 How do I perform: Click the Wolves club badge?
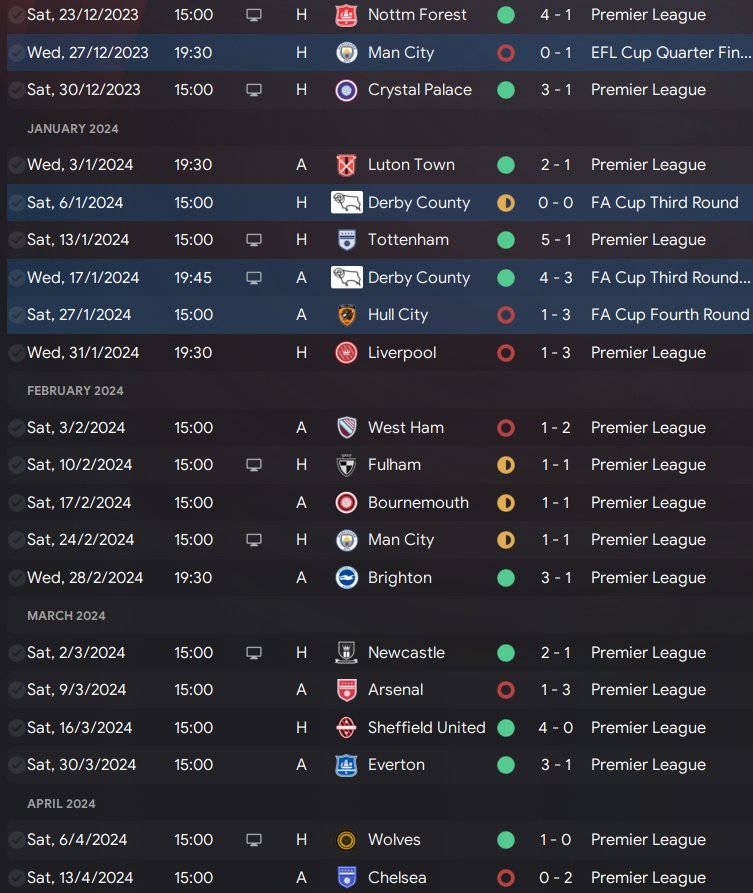click(x=347, y=840)
